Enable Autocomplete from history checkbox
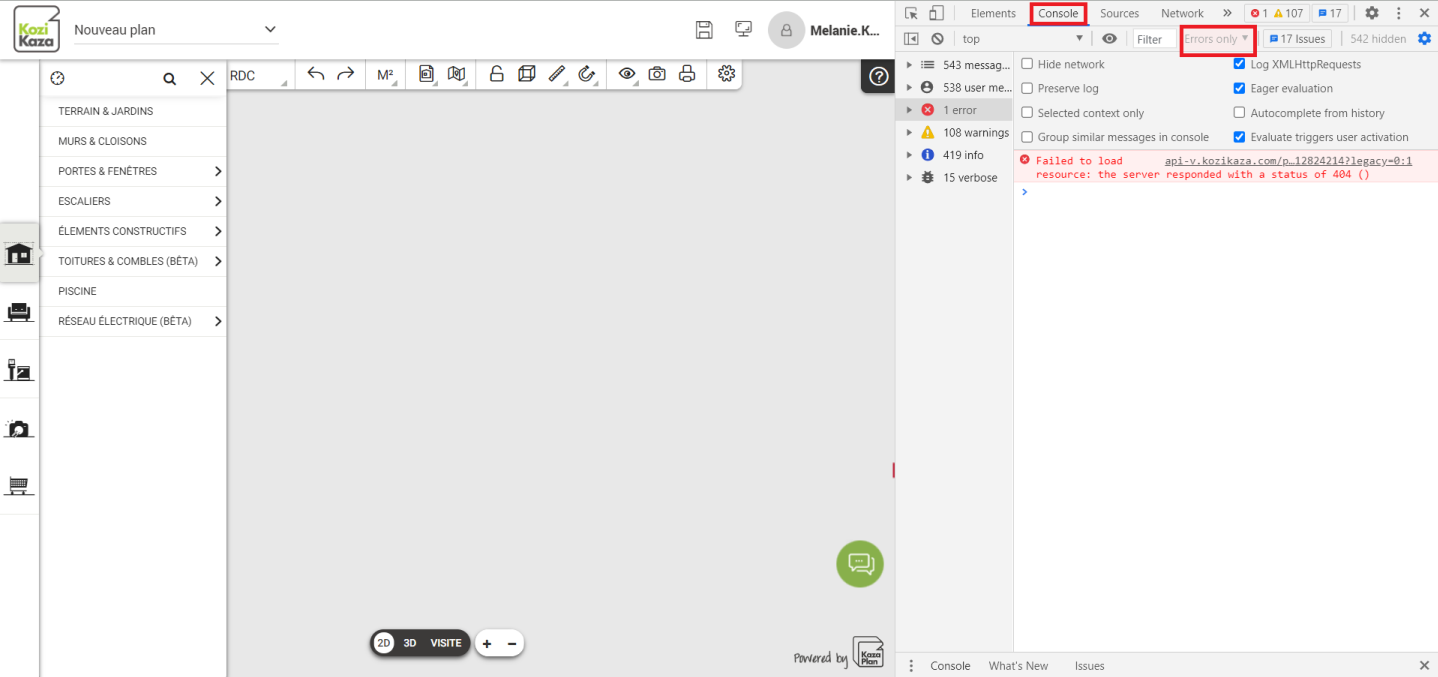The height and width of the screenshot is (677, 1438). click(x=1240, y=113)
